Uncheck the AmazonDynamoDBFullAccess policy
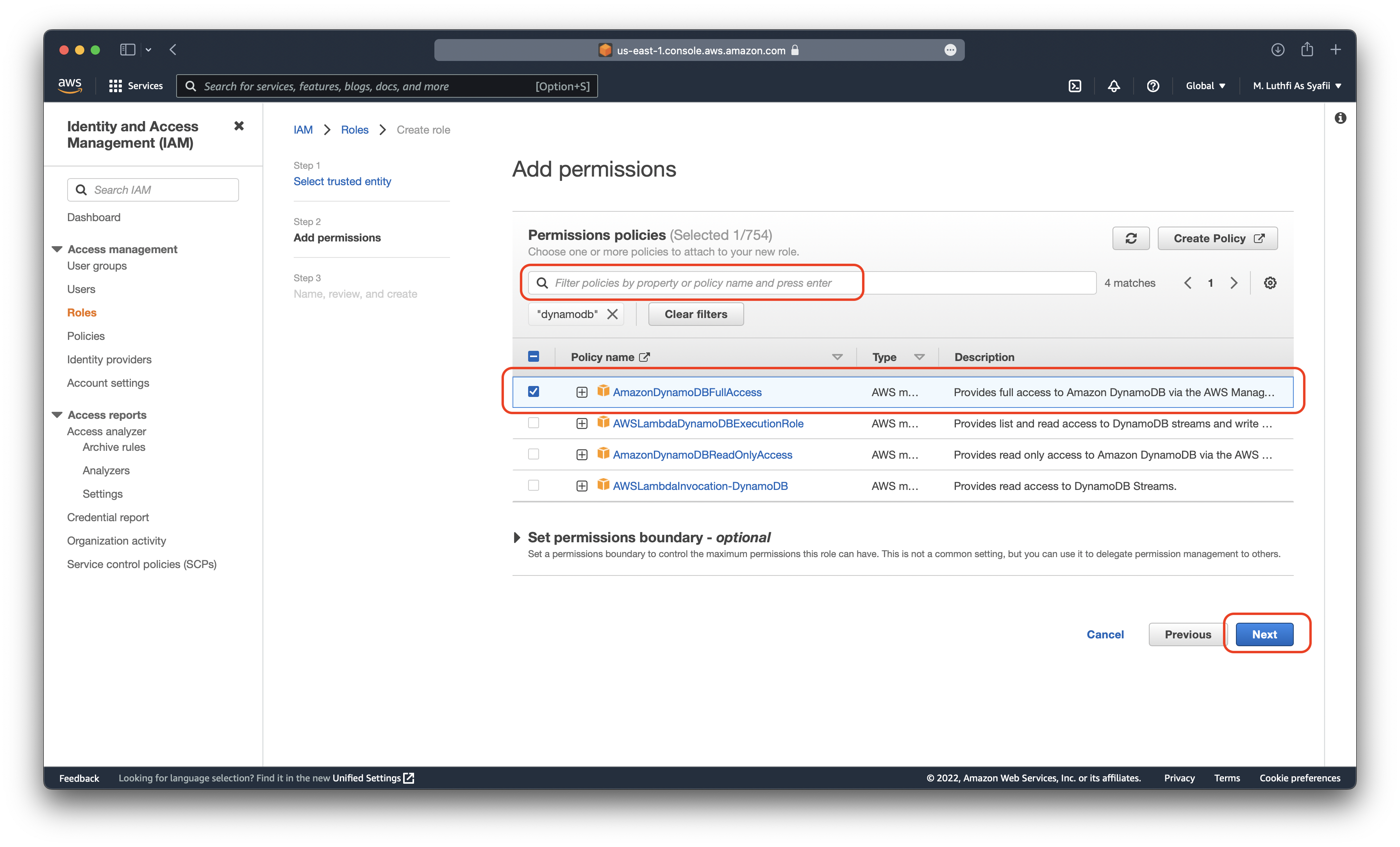This screenshot has width=1400, height=847. click(x=533, y=392)
